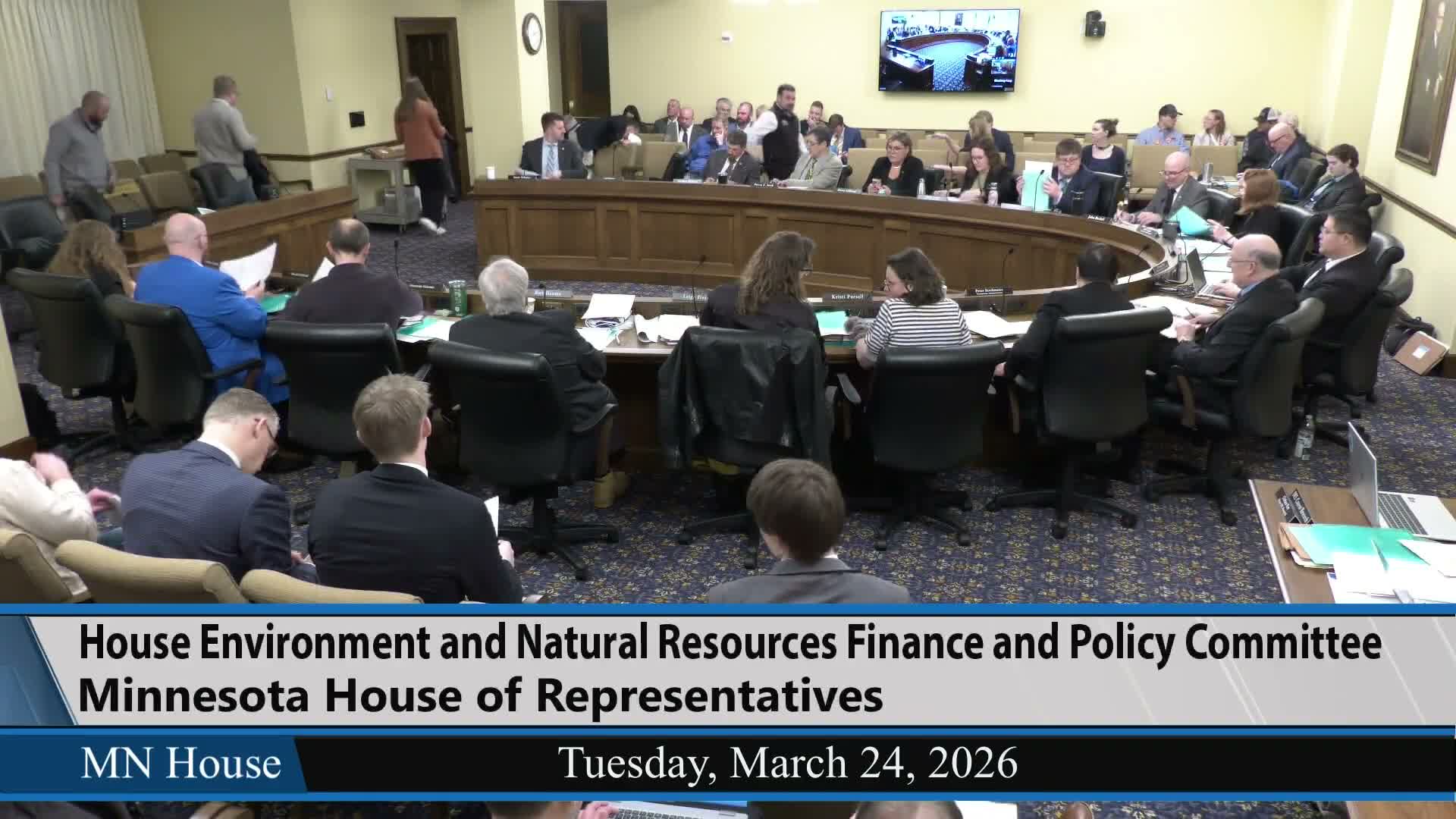
Task: Click the wall clock above the door
Action: (x=533, y=32)
